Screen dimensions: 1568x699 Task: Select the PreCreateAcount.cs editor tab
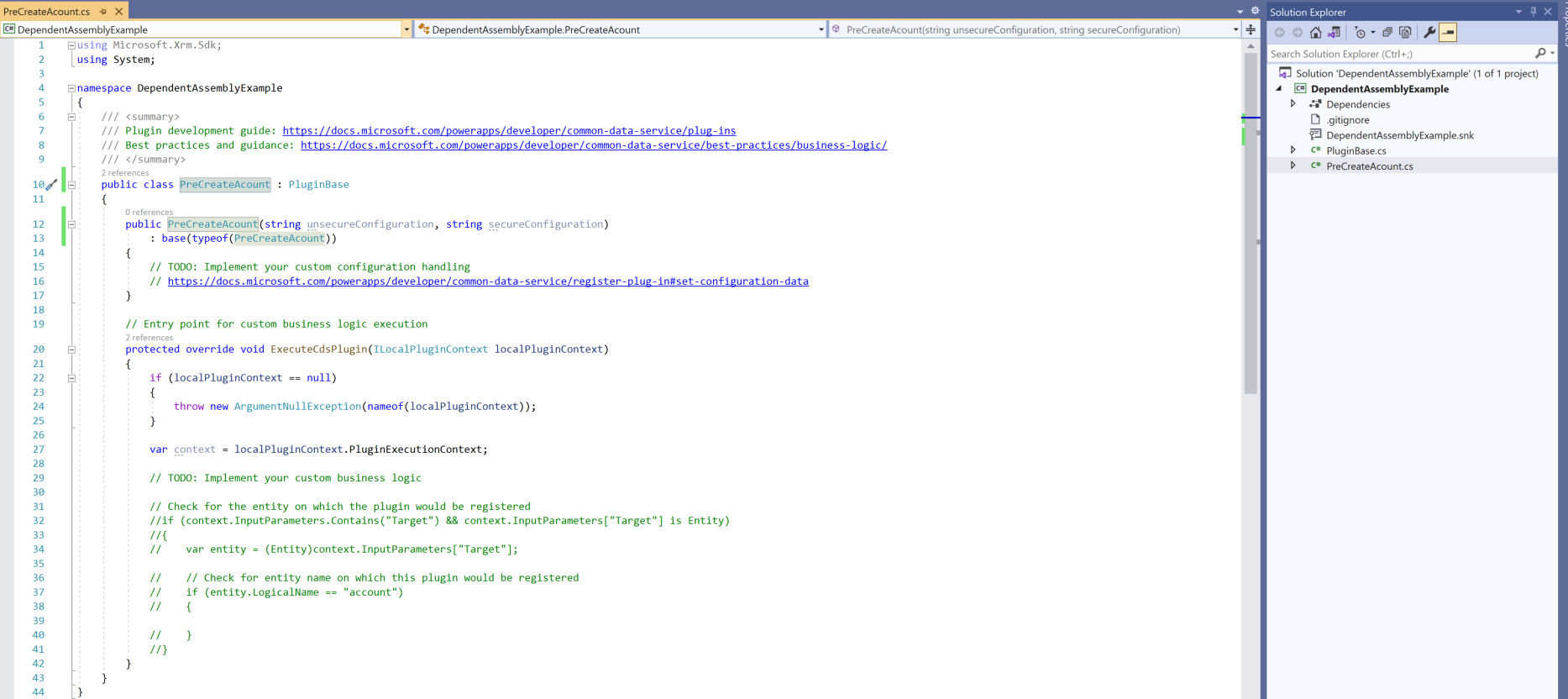(x=47, y=12)
